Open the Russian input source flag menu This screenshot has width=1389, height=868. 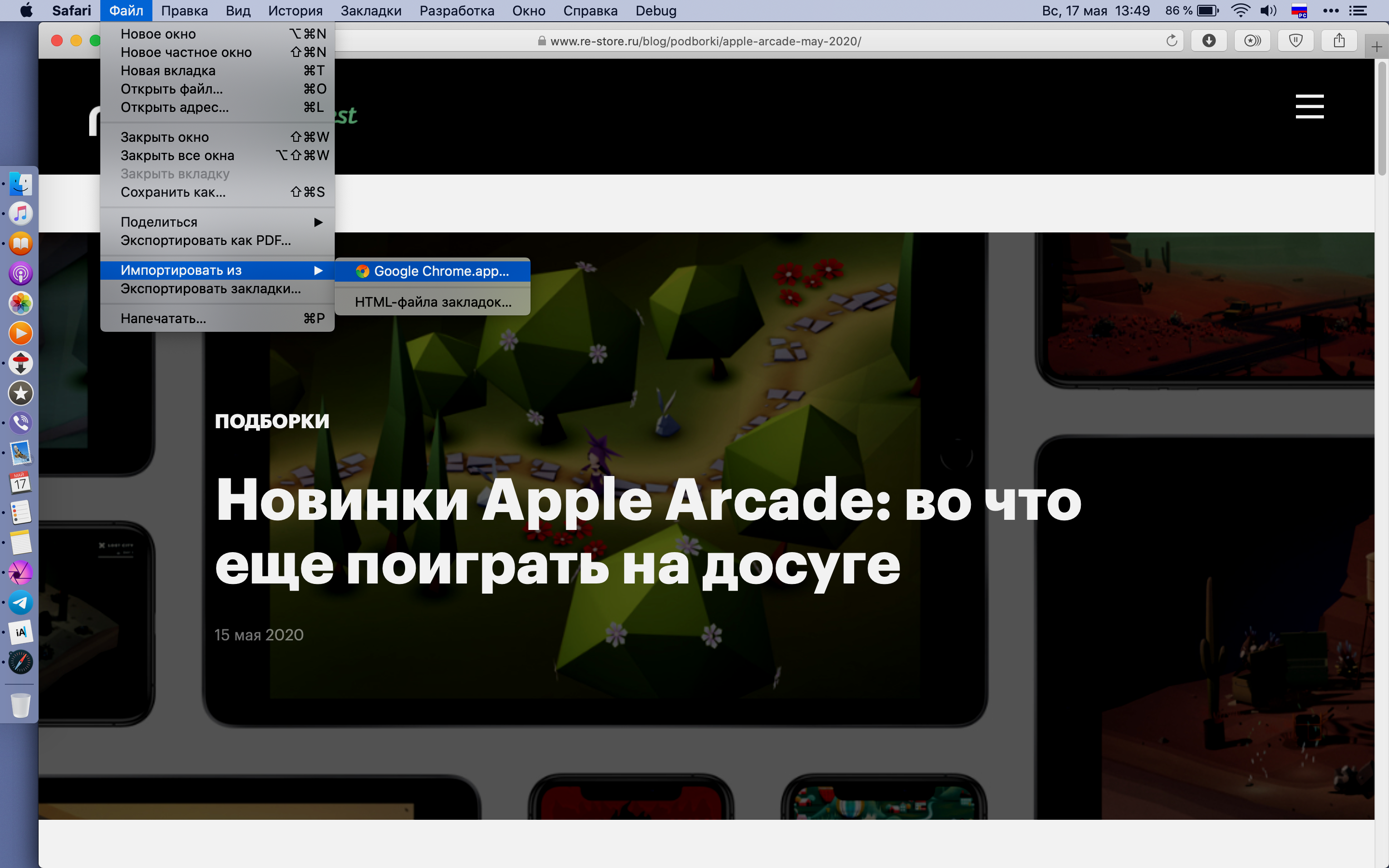click(x=1299, y=10)
